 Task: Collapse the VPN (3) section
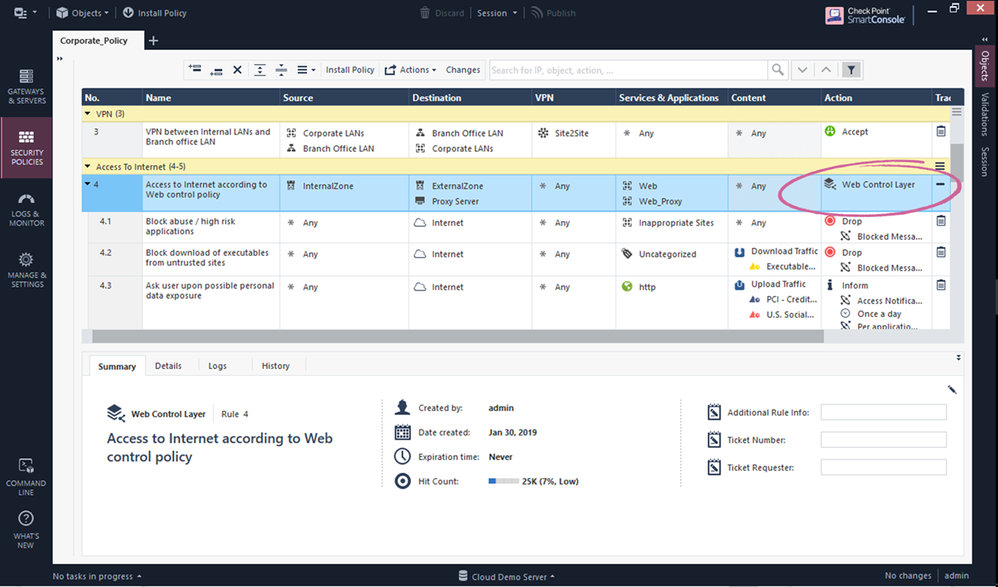88,113
